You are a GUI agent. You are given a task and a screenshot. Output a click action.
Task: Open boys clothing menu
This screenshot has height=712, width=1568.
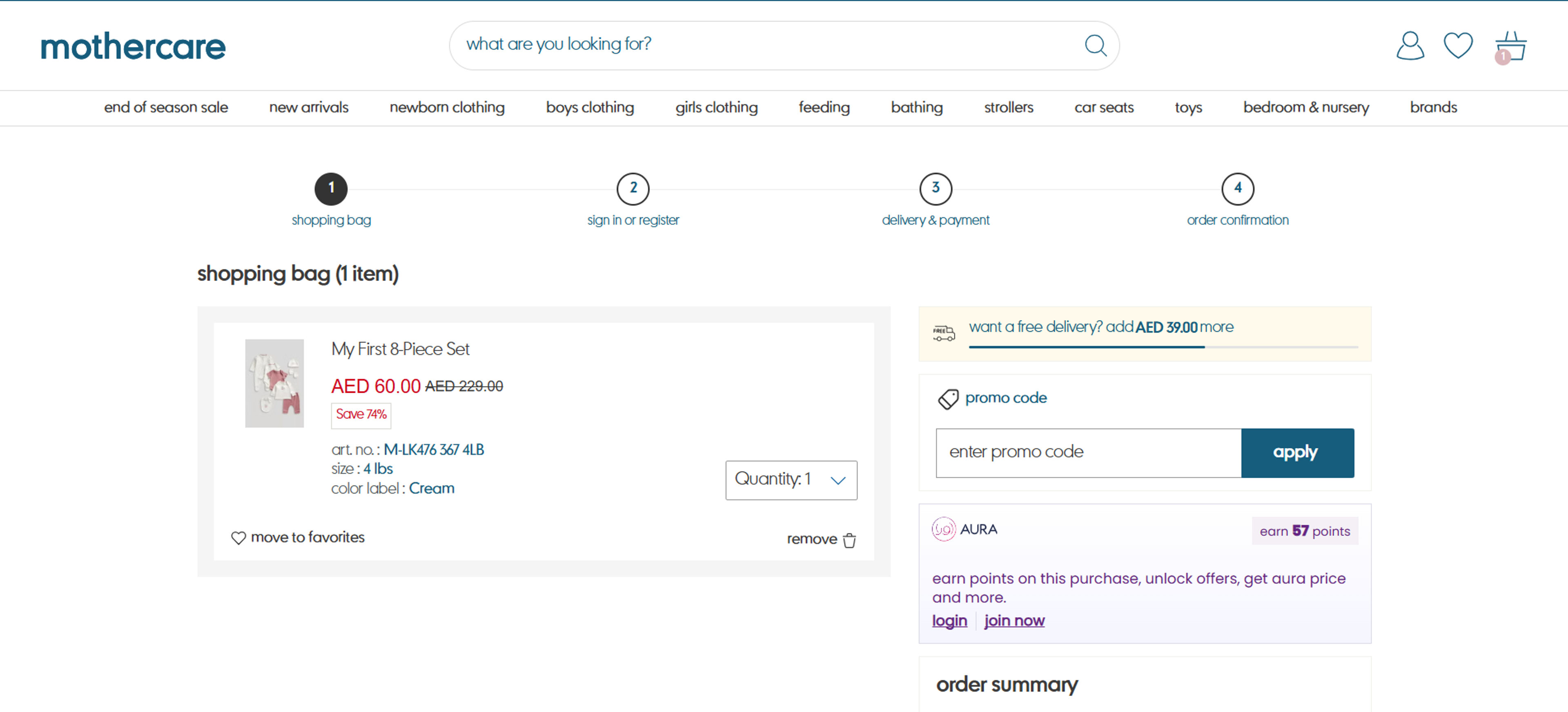(590, 107)
